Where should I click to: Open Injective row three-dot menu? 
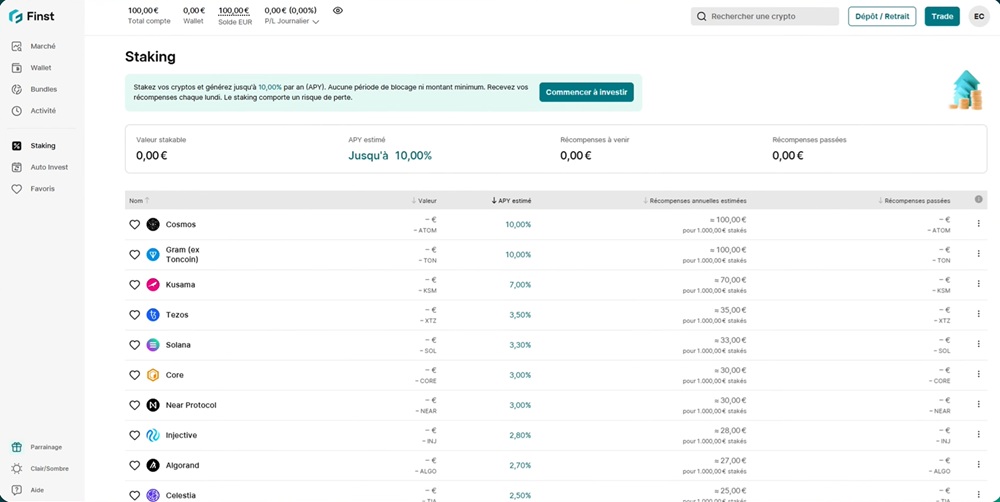pos(978,434)
